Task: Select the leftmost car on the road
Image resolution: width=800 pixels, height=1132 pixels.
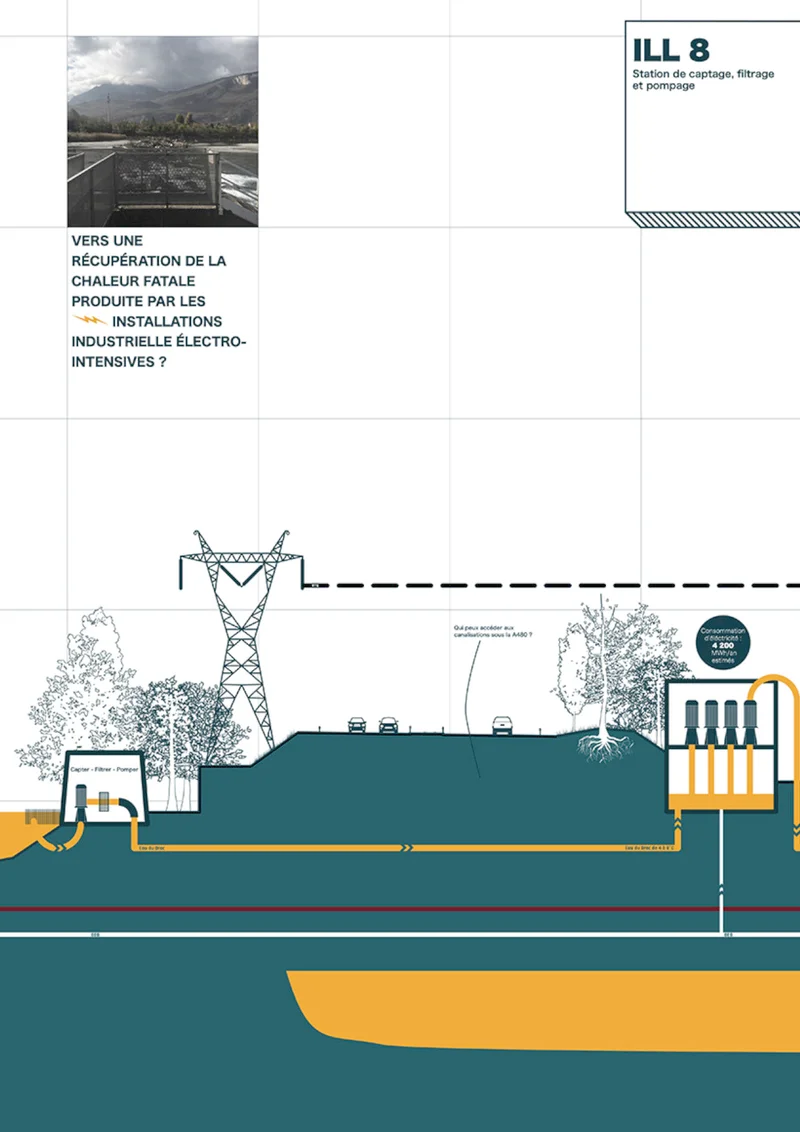Action: click(357, 724)
